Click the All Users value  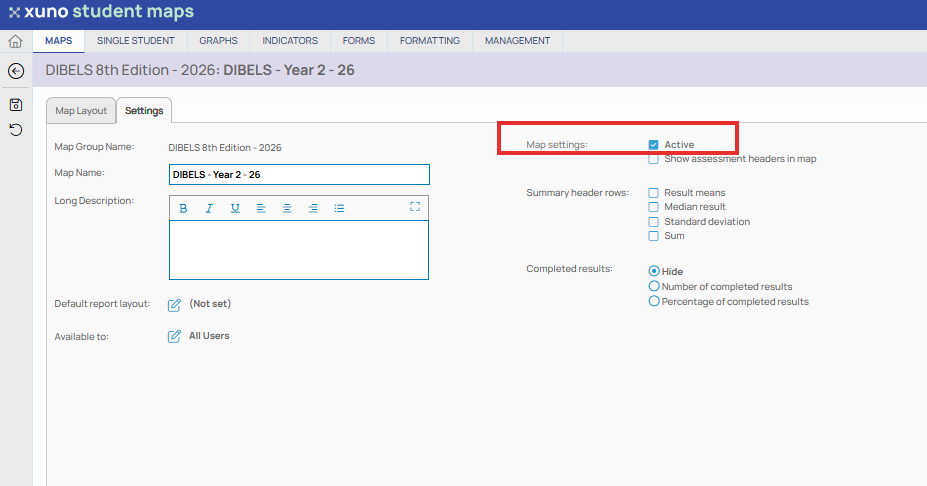[209, 336]
